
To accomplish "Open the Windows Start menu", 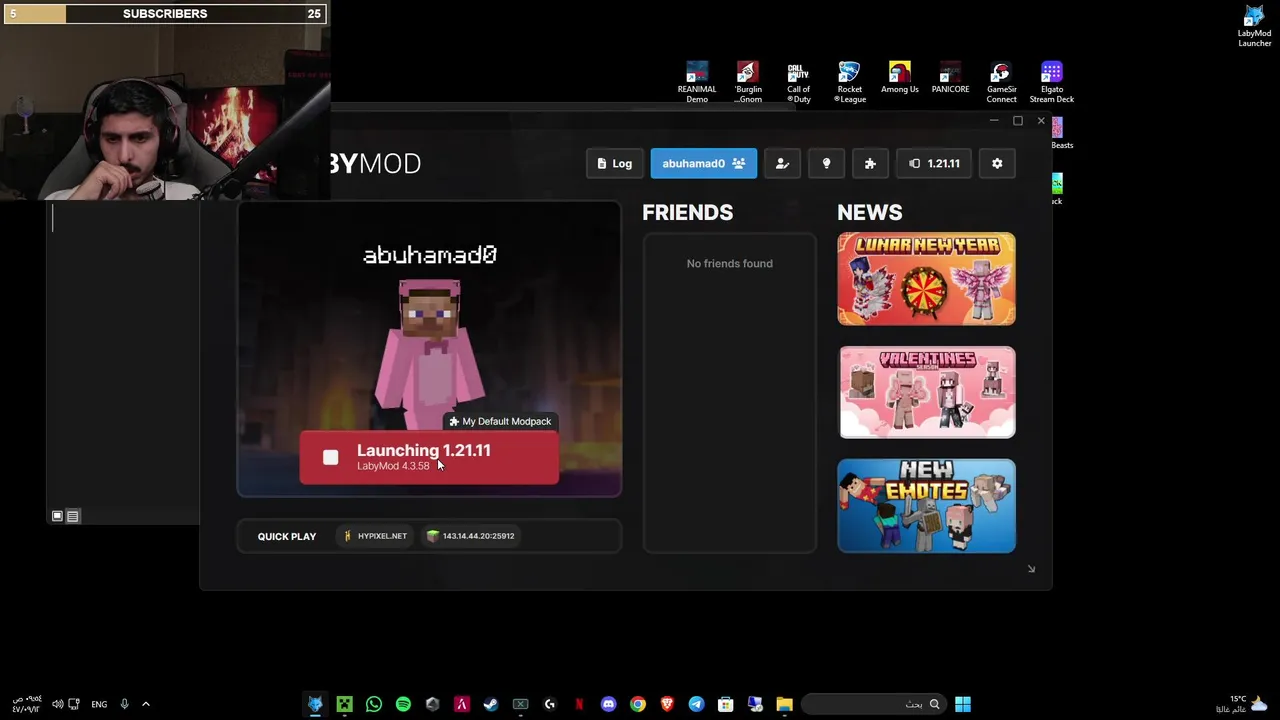I will [x=962, y=704].
